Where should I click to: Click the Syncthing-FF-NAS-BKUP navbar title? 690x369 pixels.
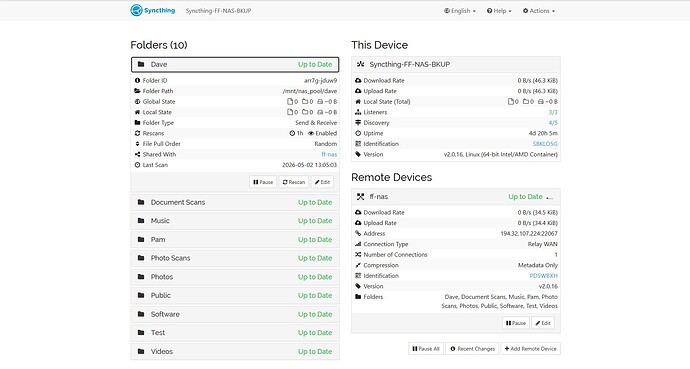click(218, 11)
